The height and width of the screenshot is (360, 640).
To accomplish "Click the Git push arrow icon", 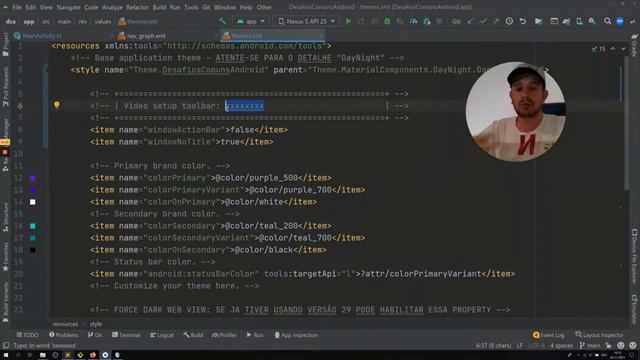I will point(496,21).
